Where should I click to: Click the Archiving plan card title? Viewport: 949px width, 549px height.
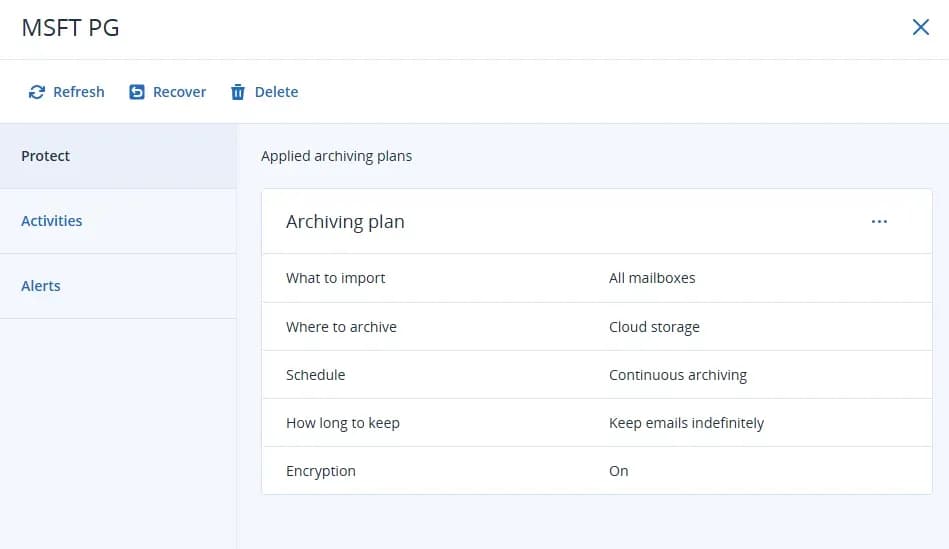pyautogui.click(x=345, y=222)
